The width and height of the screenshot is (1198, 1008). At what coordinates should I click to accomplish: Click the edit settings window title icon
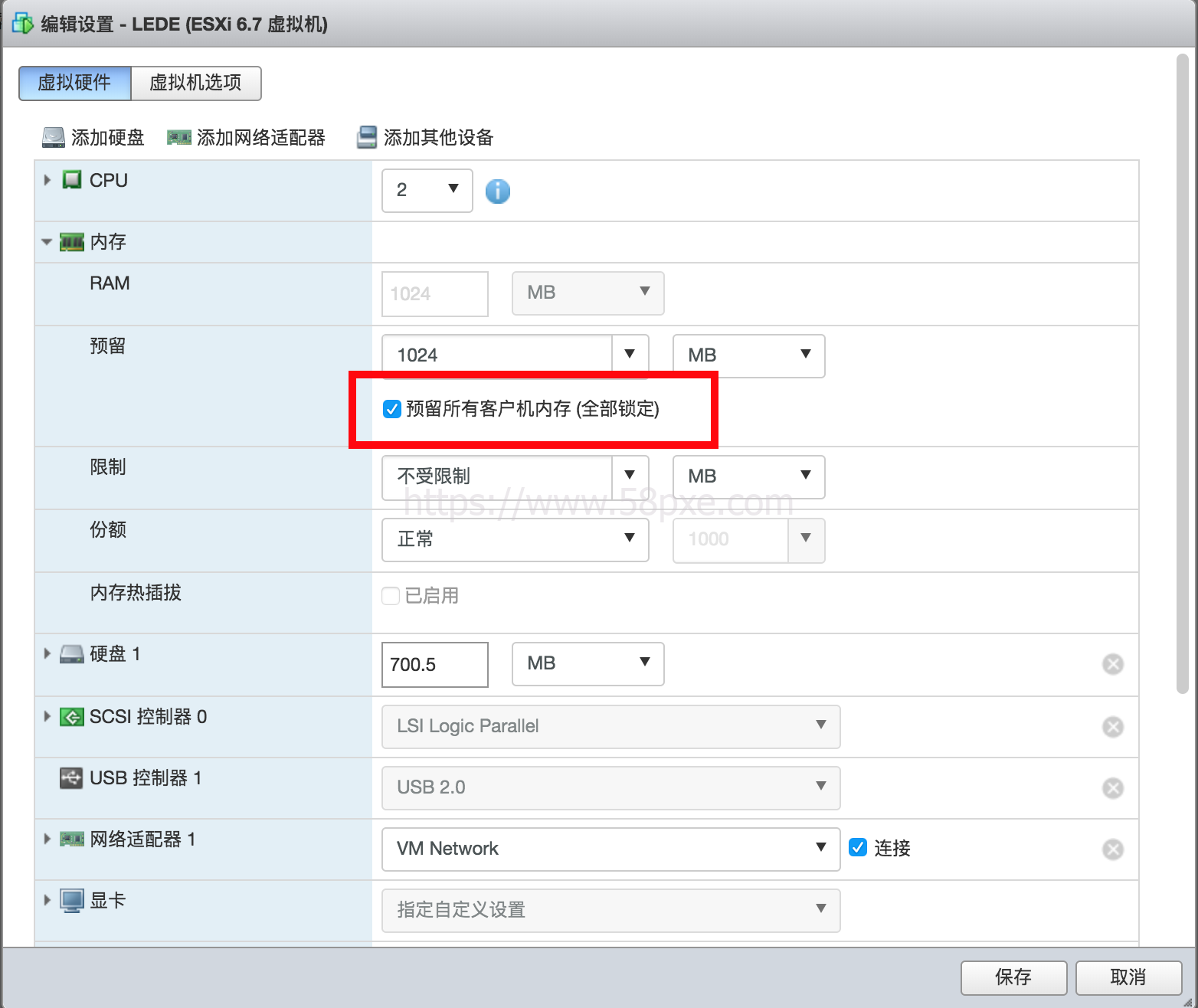coord(23,24)
